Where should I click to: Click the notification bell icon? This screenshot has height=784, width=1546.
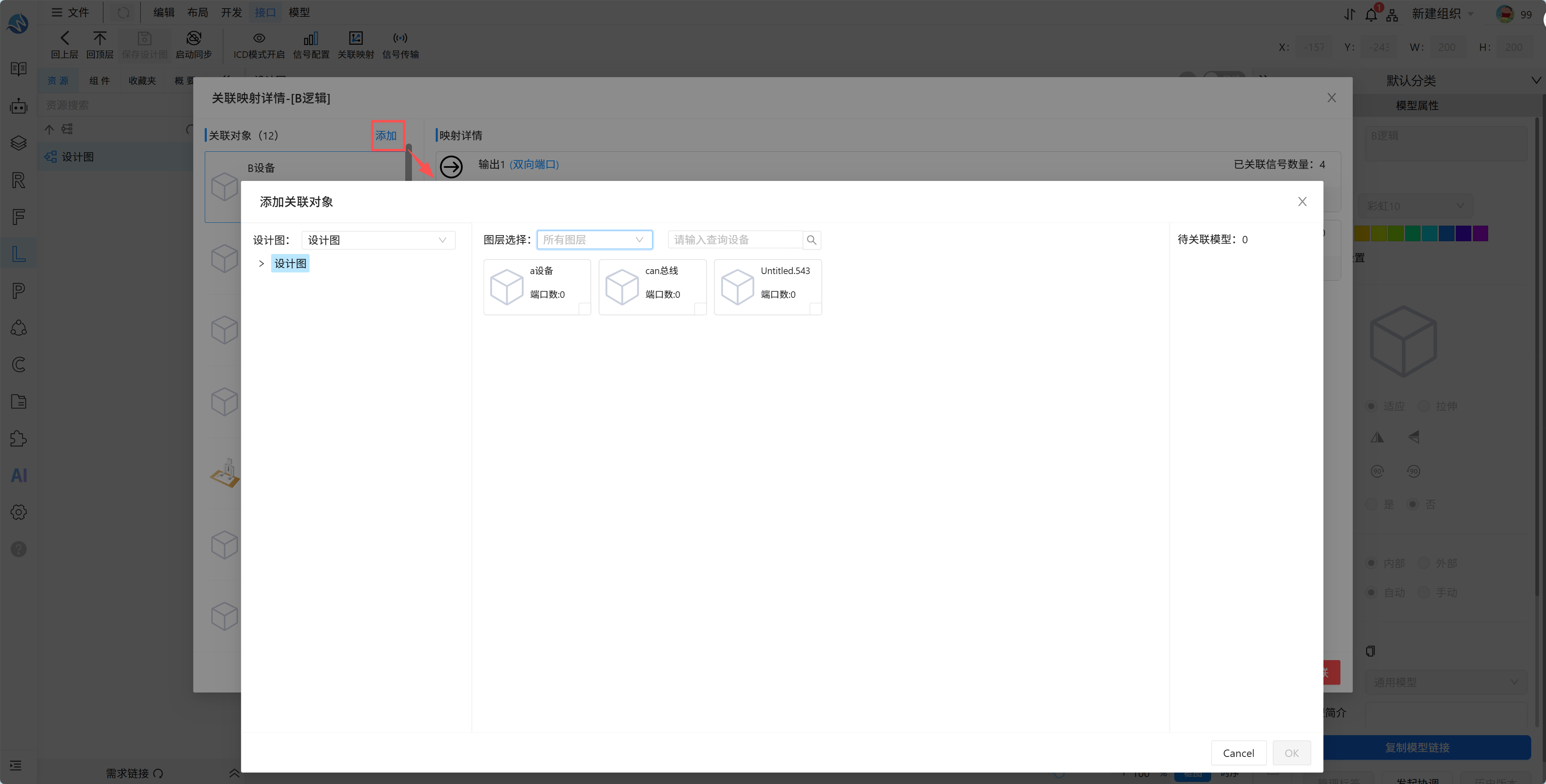click(1371, 14)
